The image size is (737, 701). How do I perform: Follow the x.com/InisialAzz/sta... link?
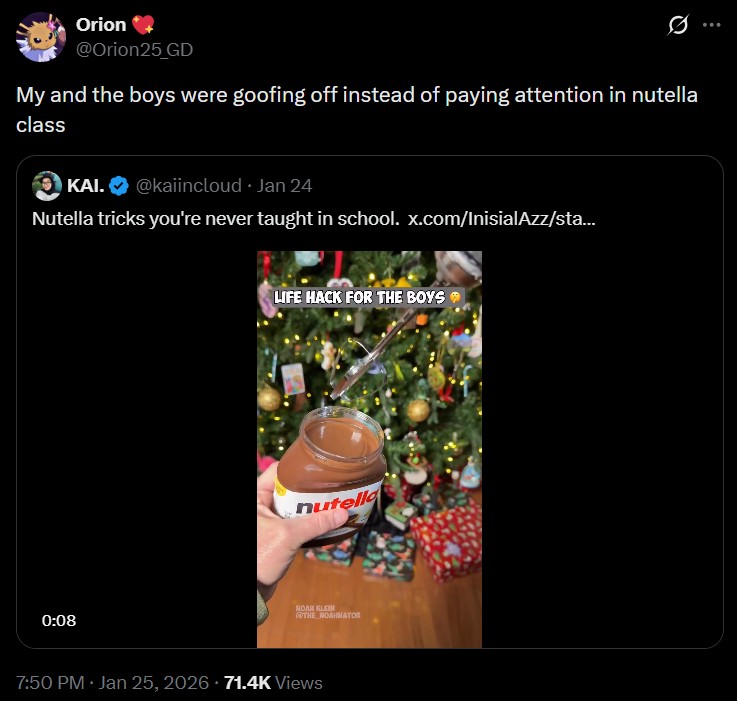point(502,219)
